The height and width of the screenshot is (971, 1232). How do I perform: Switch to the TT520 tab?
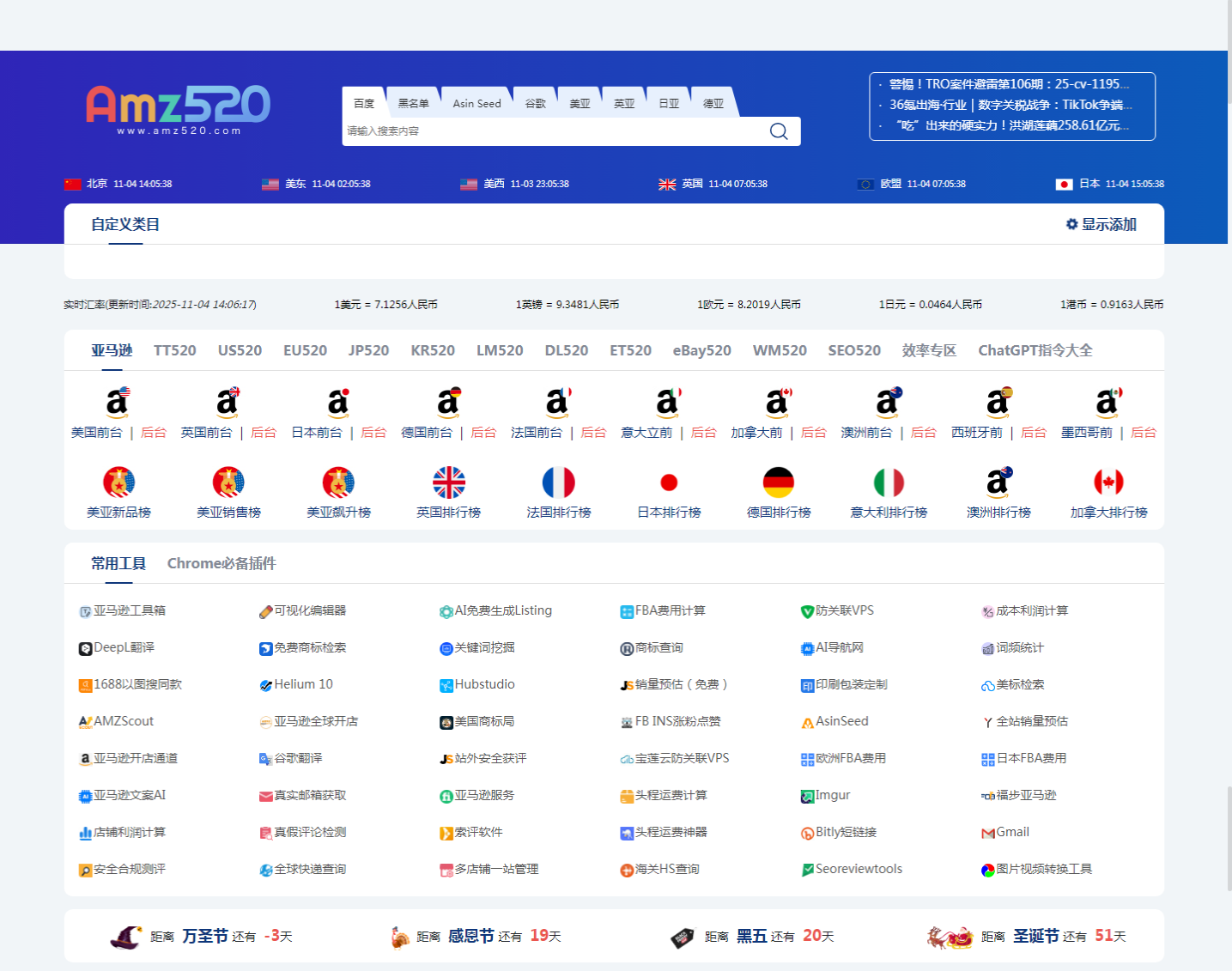coord(175,350)
